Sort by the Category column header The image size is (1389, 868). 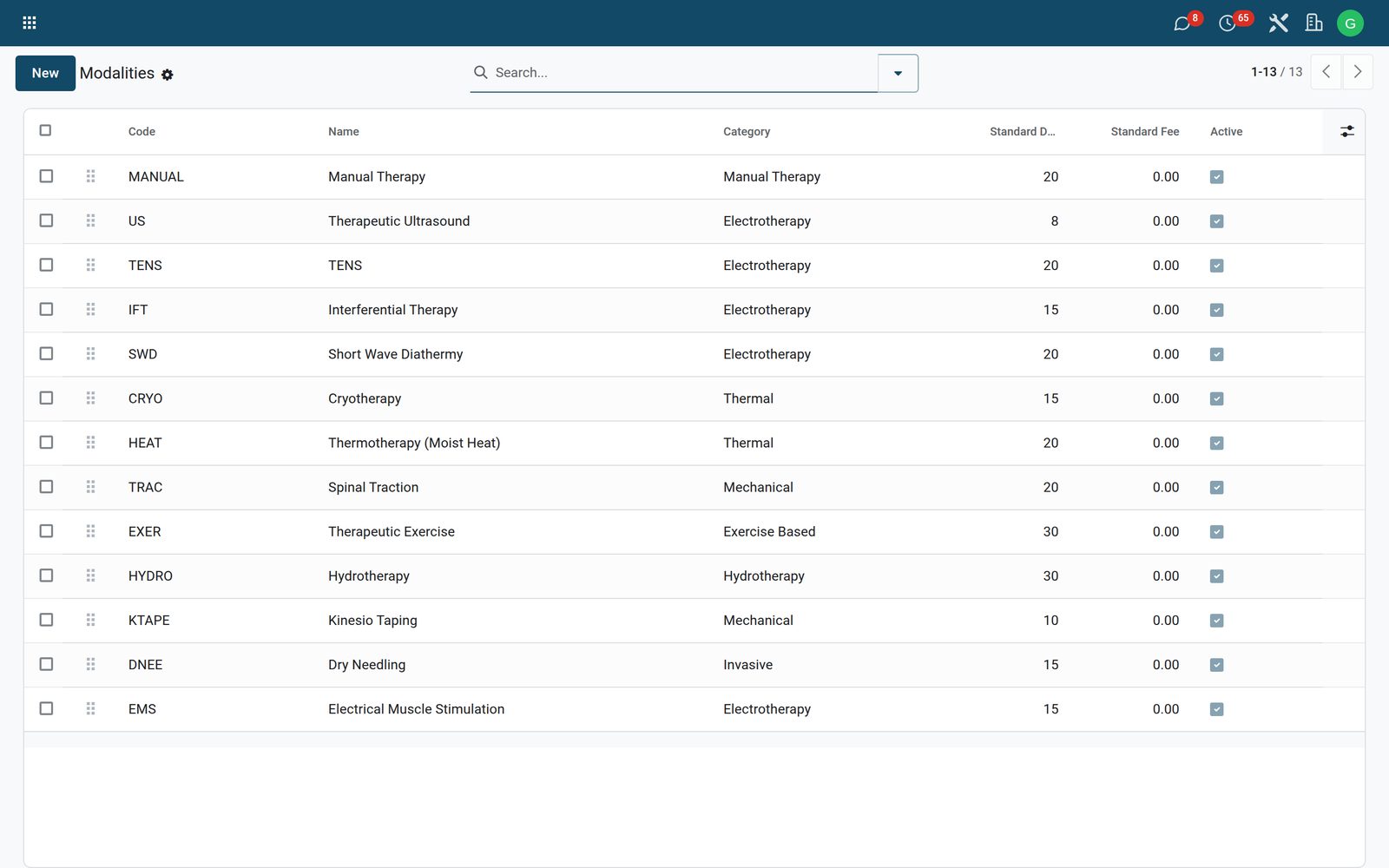747,132
